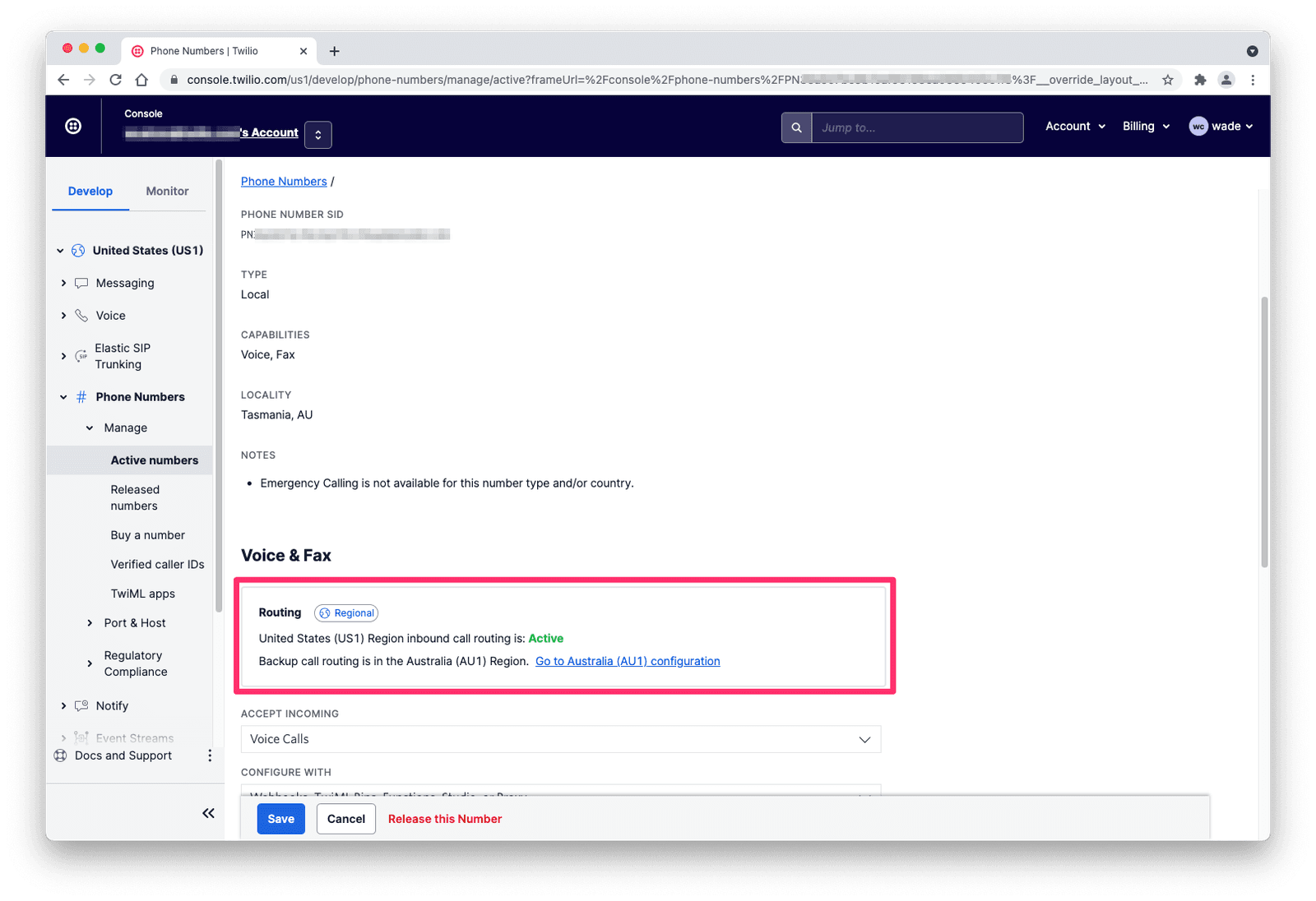Select the Active numbers menu entry
The image size is (1316, 901).
click(155, 460)
